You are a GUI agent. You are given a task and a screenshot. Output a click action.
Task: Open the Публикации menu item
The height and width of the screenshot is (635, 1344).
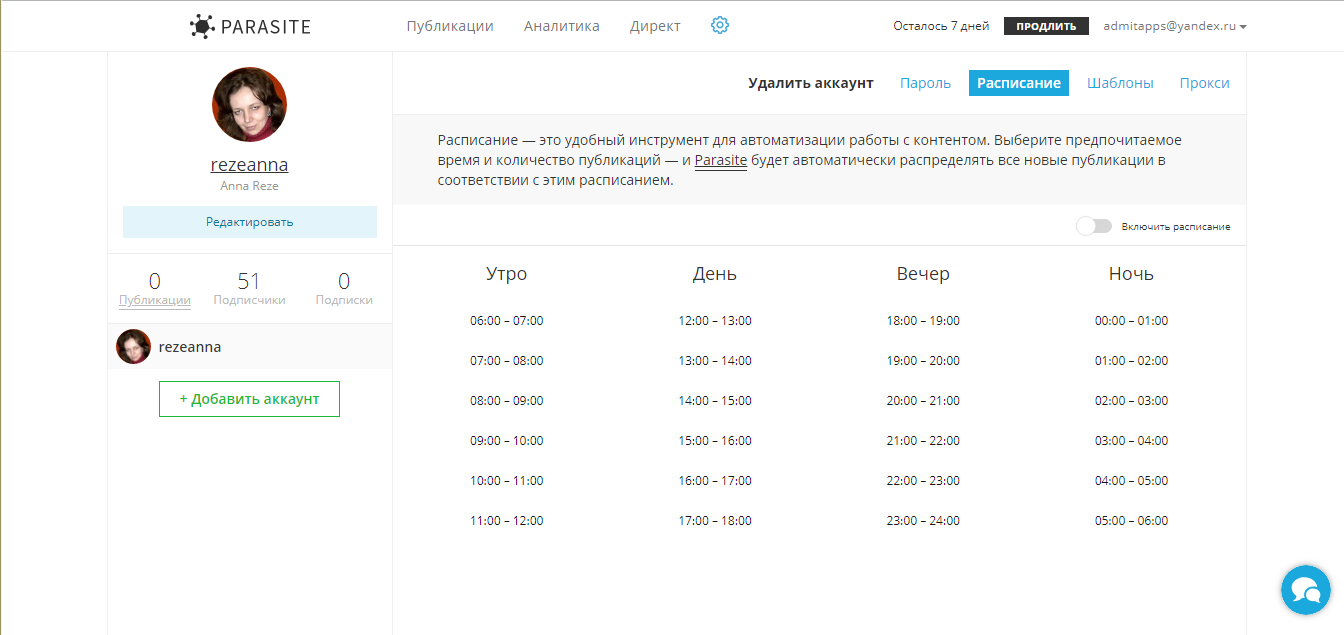(450, 27)
